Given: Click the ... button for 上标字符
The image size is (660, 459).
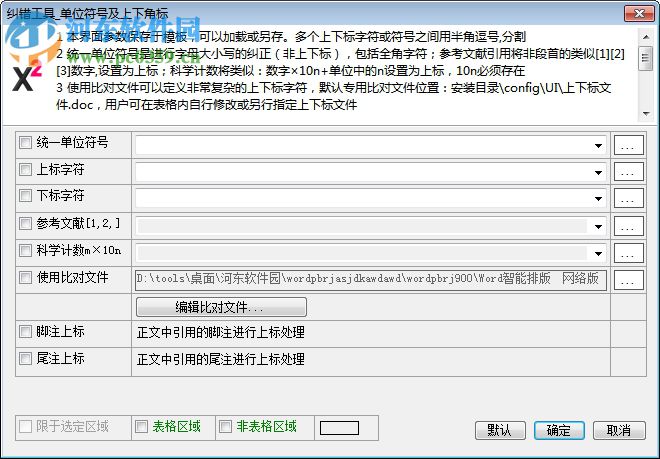Looking at the screenshot, I should pyautogui.click(x=628, y=172).
